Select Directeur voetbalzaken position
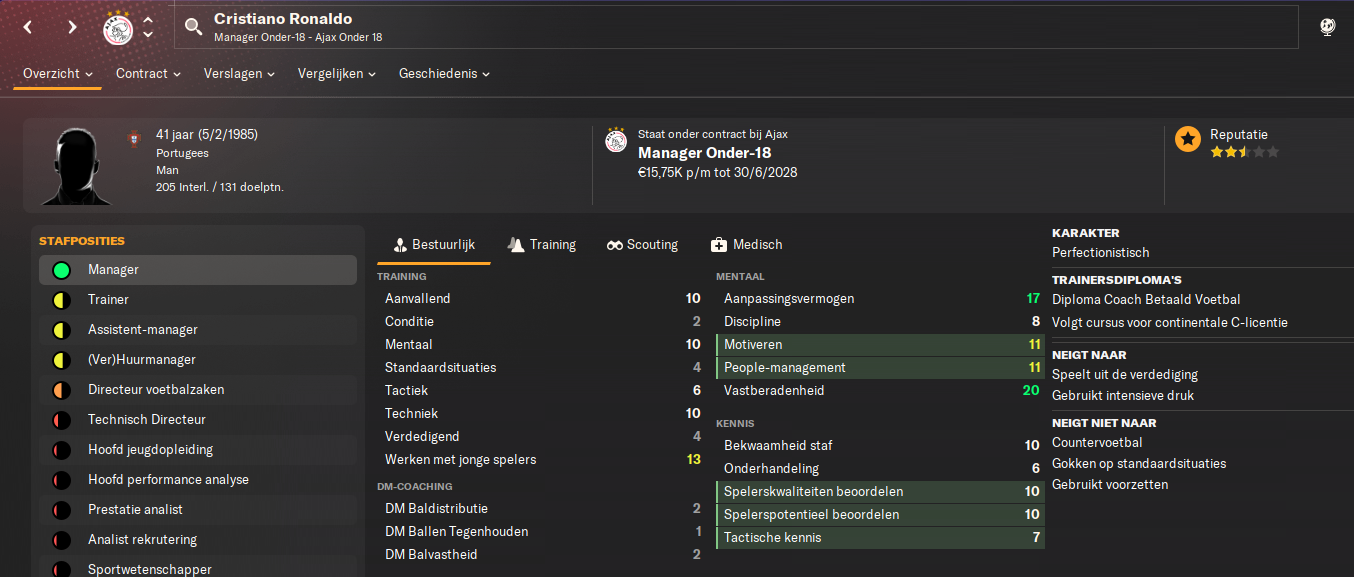Screen dimensions: 1354x577 coord(198,390)
